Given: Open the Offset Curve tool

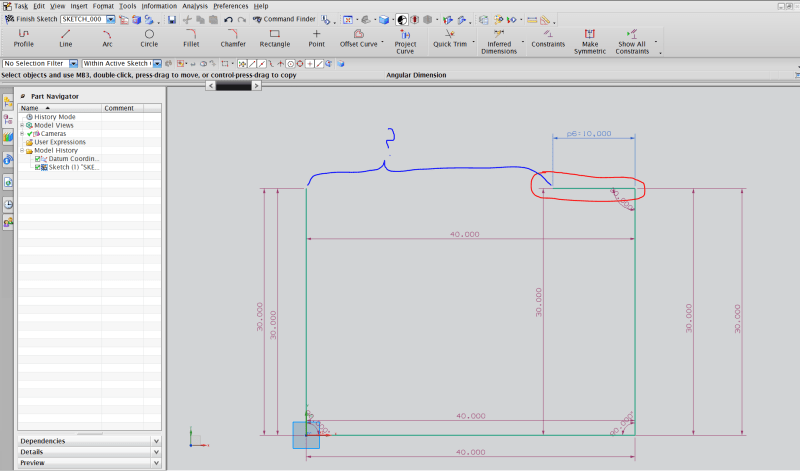Looking at the screenshot, I should point(359,39).
